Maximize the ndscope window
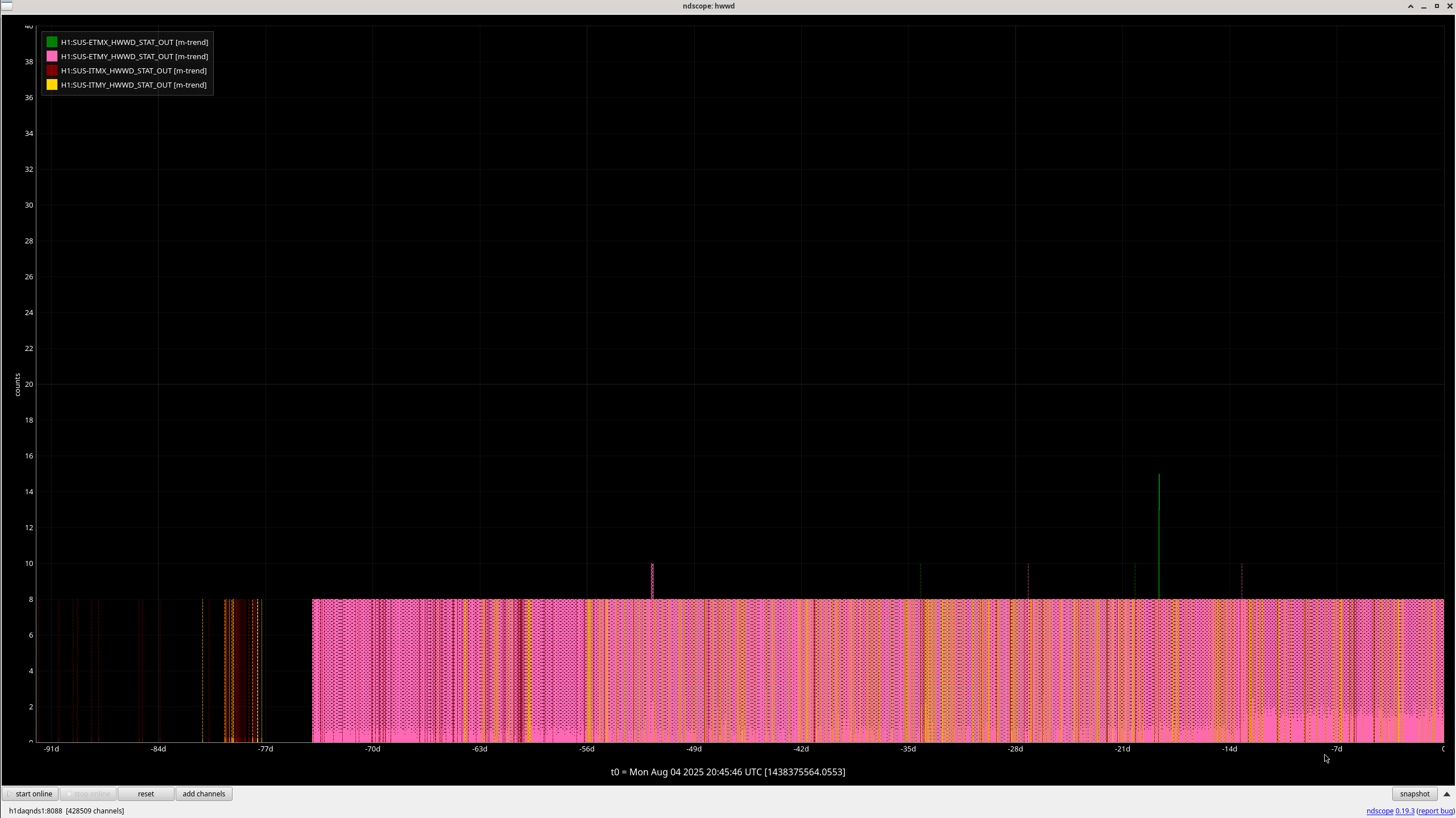 pos(1437,6)
